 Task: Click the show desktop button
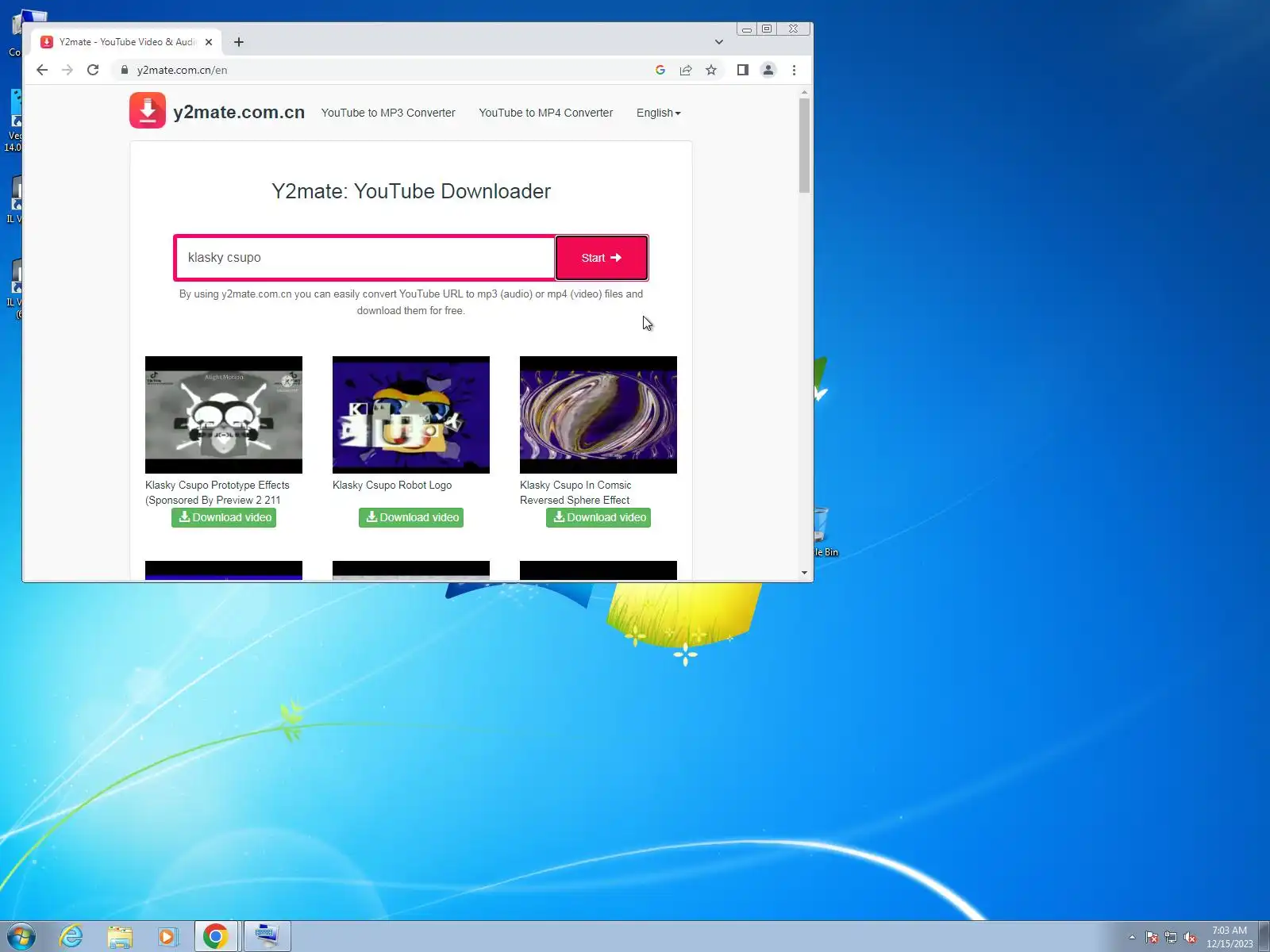[x=1264, y=937]
